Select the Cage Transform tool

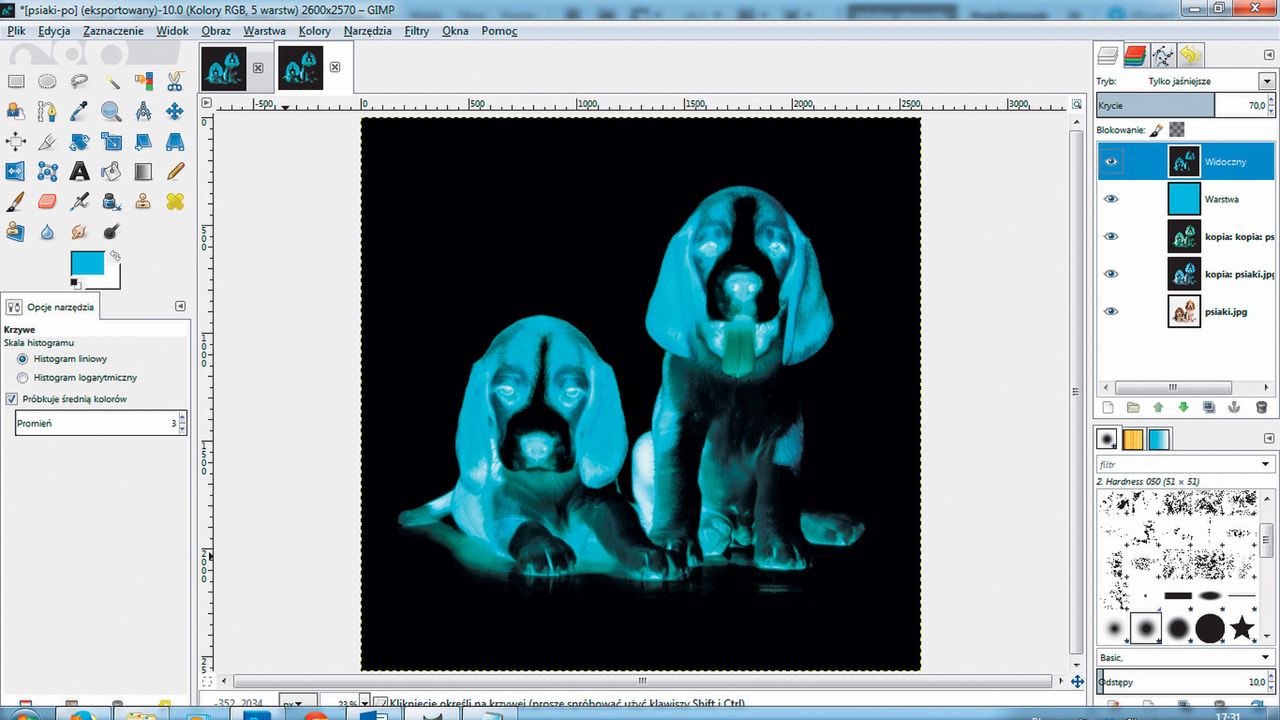coord(47,171)
